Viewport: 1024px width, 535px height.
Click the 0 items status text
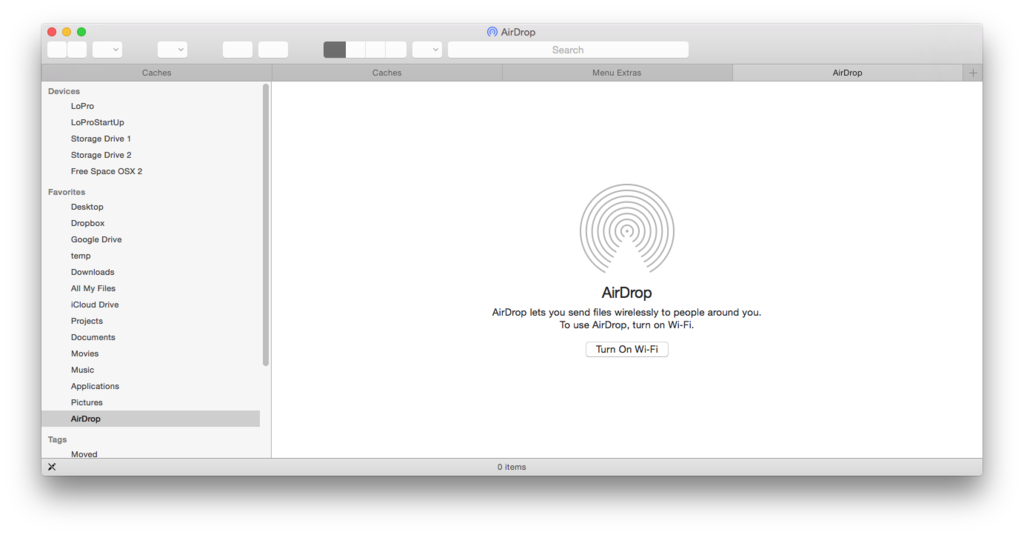point(511,467)
